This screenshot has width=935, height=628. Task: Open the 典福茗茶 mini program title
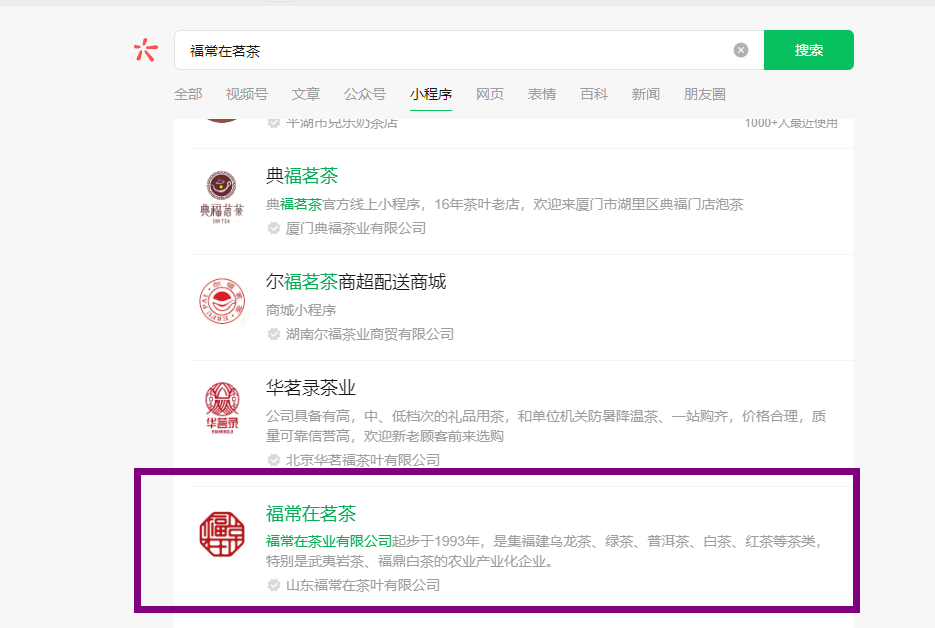click(302, 176)
